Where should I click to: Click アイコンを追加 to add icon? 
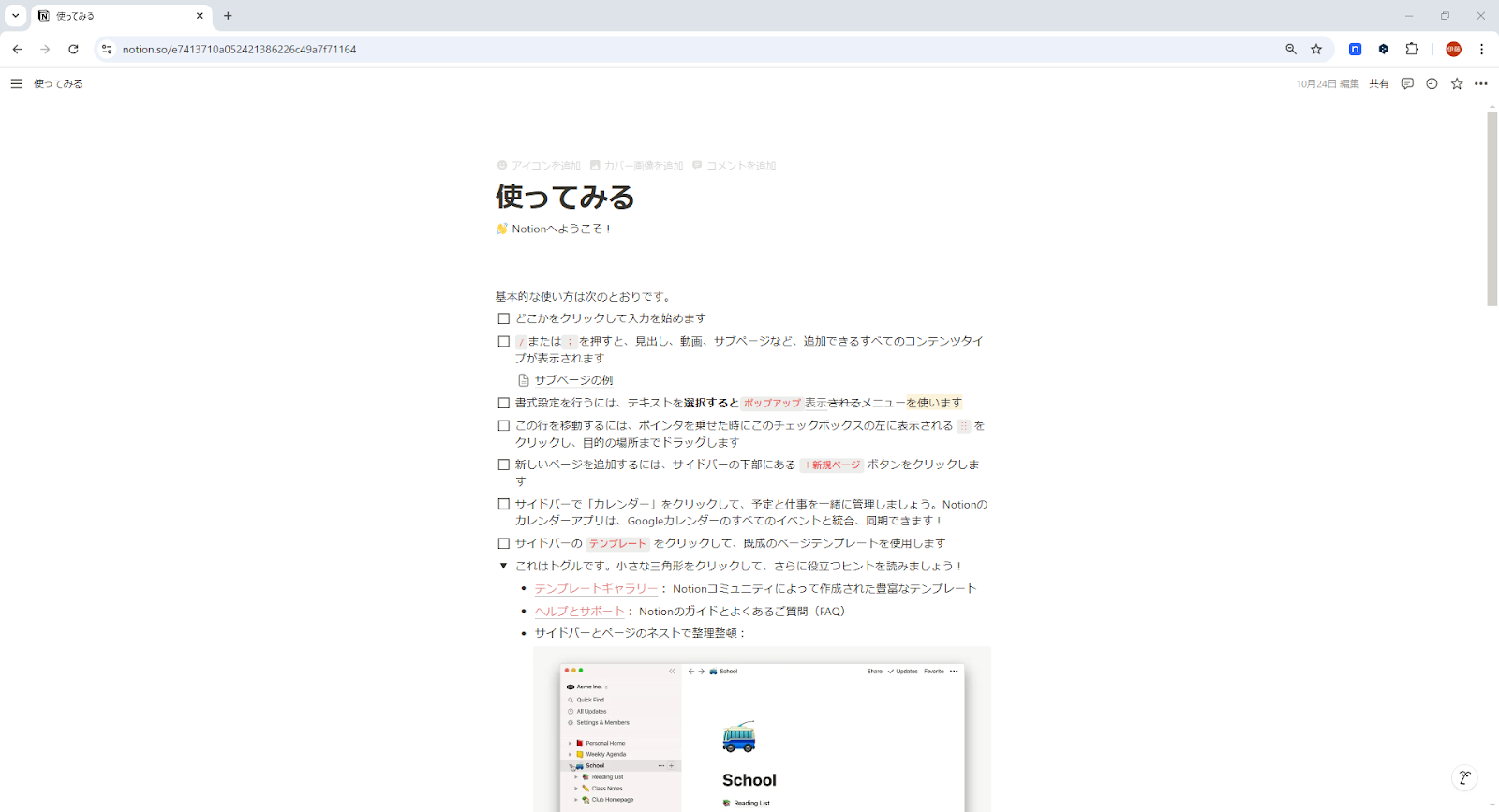(539, 166)
